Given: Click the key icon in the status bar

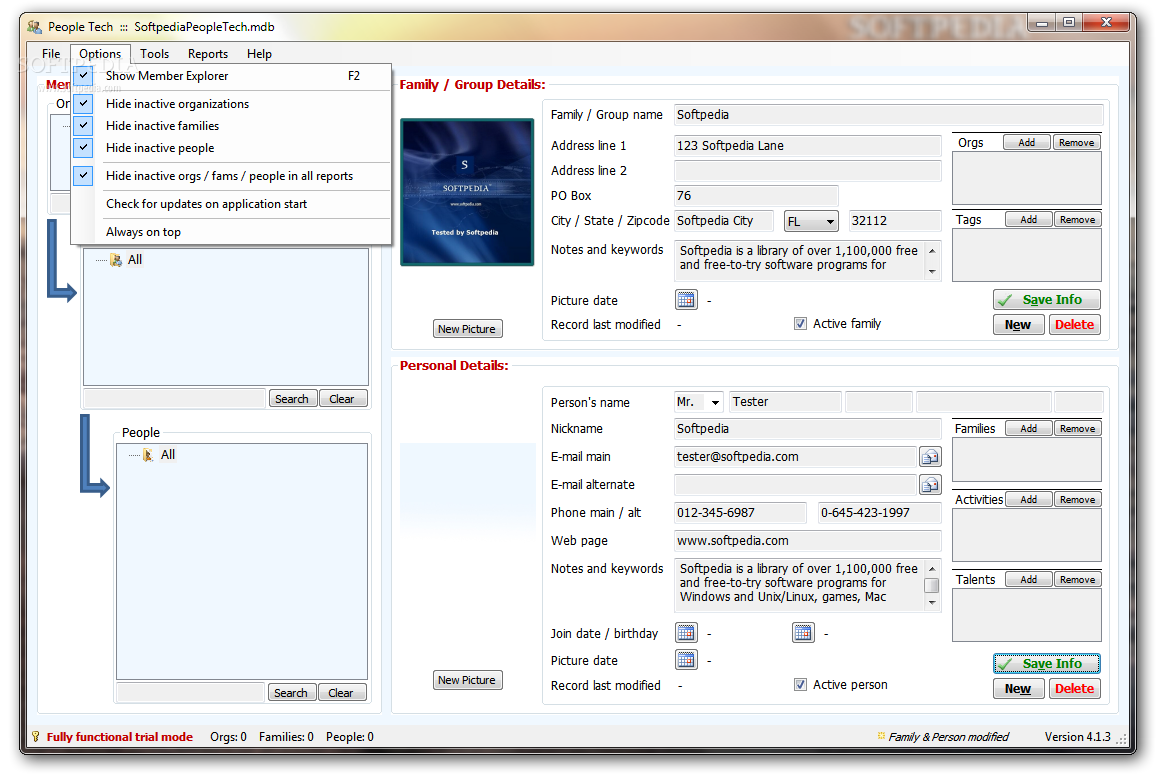Looking at the screenshot, I should tap(35, 737).
